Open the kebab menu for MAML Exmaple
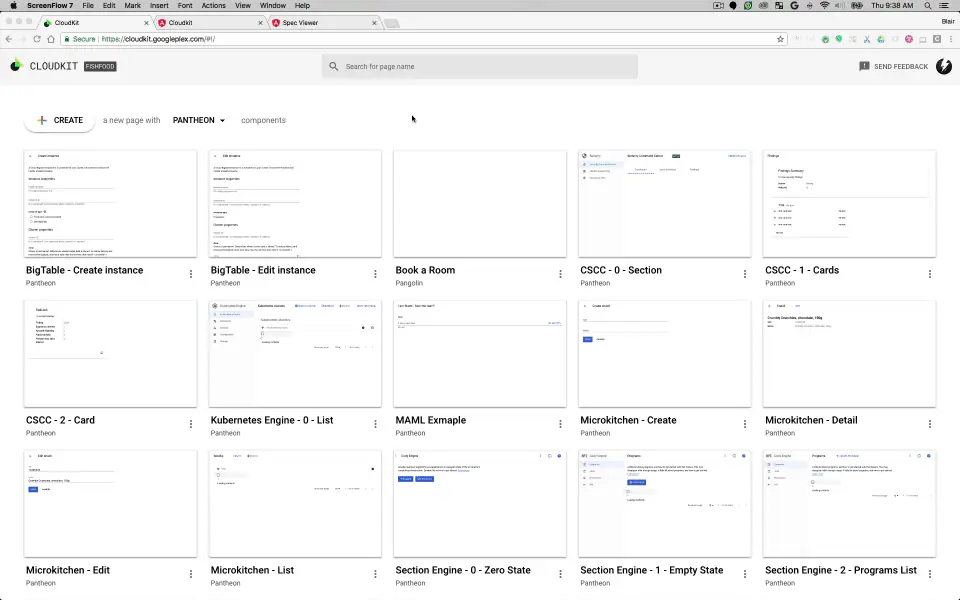This screenshot has height=600, width=960. point(560,424)
